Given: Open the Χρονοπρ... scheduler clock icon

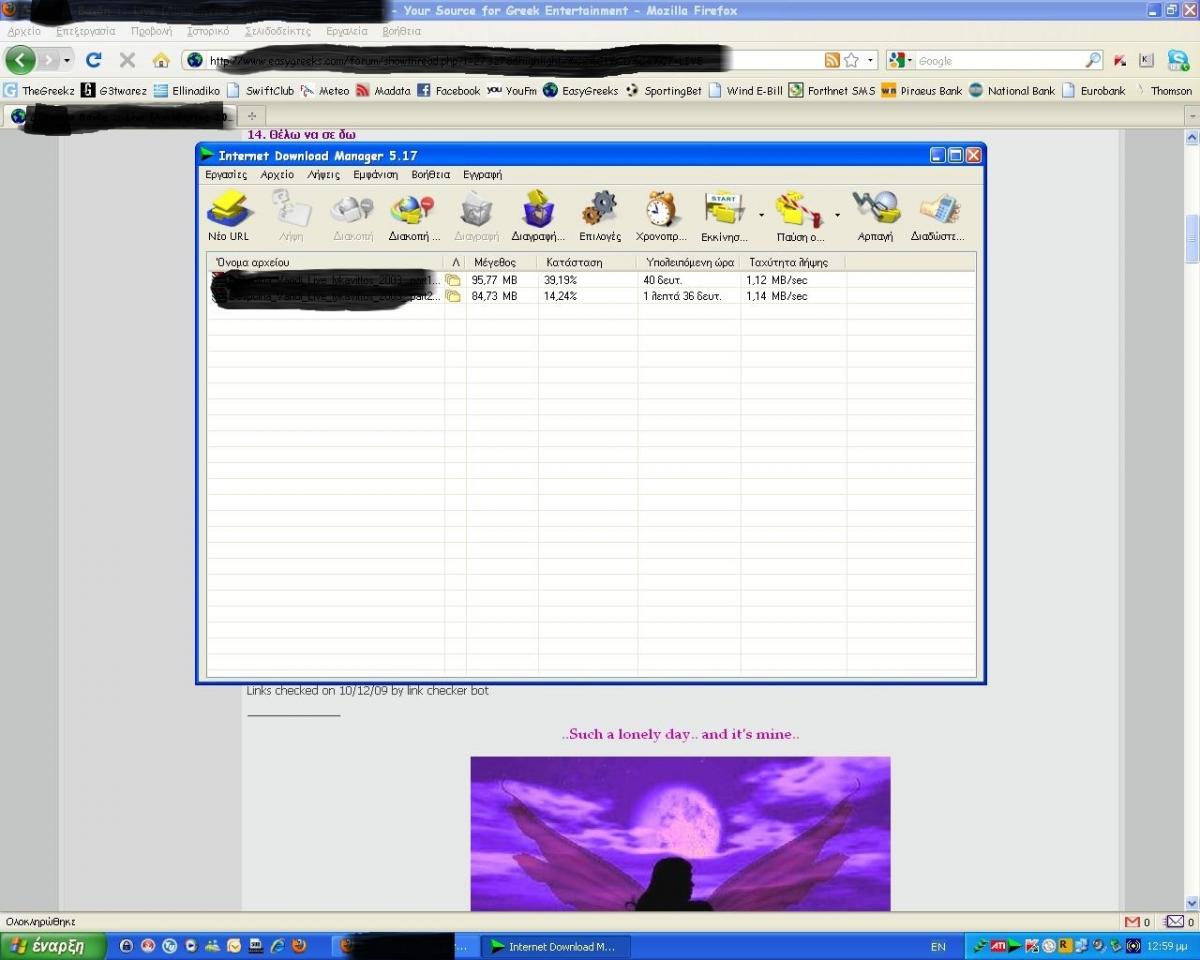Looking at the screenshot, I should coord(661,216).
